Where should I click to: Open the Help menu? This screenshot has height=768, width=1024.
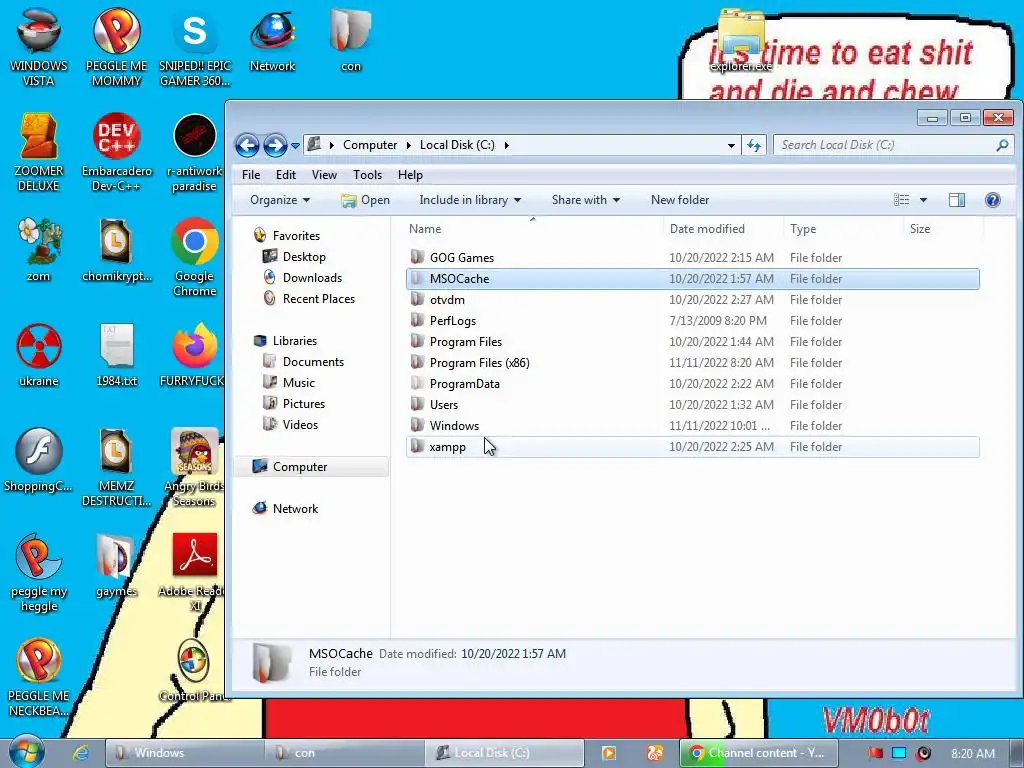[x=410, y=175]
